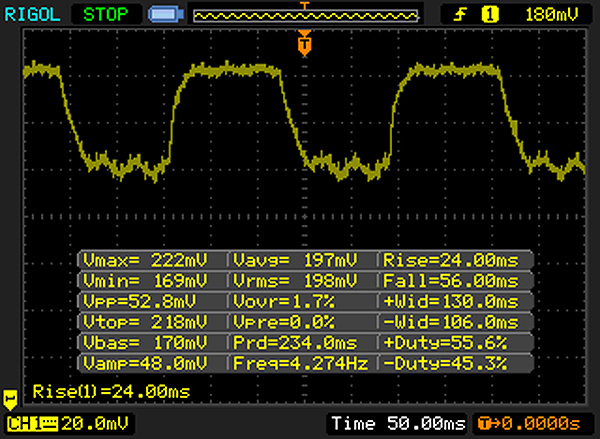Select the Prd=234.0ms measurement

pos(295,343)
